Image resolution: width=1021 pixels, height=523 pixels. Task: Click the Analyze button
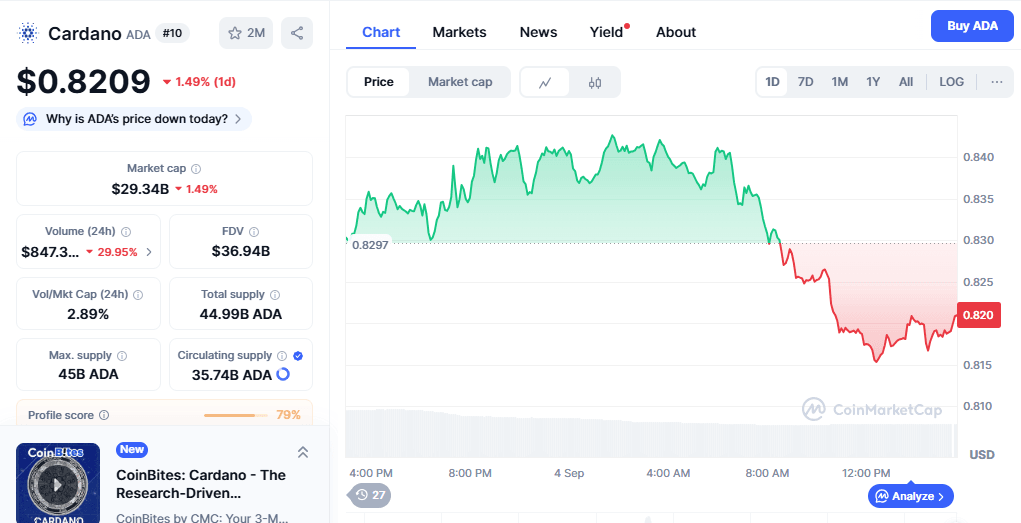pos(911,496)
